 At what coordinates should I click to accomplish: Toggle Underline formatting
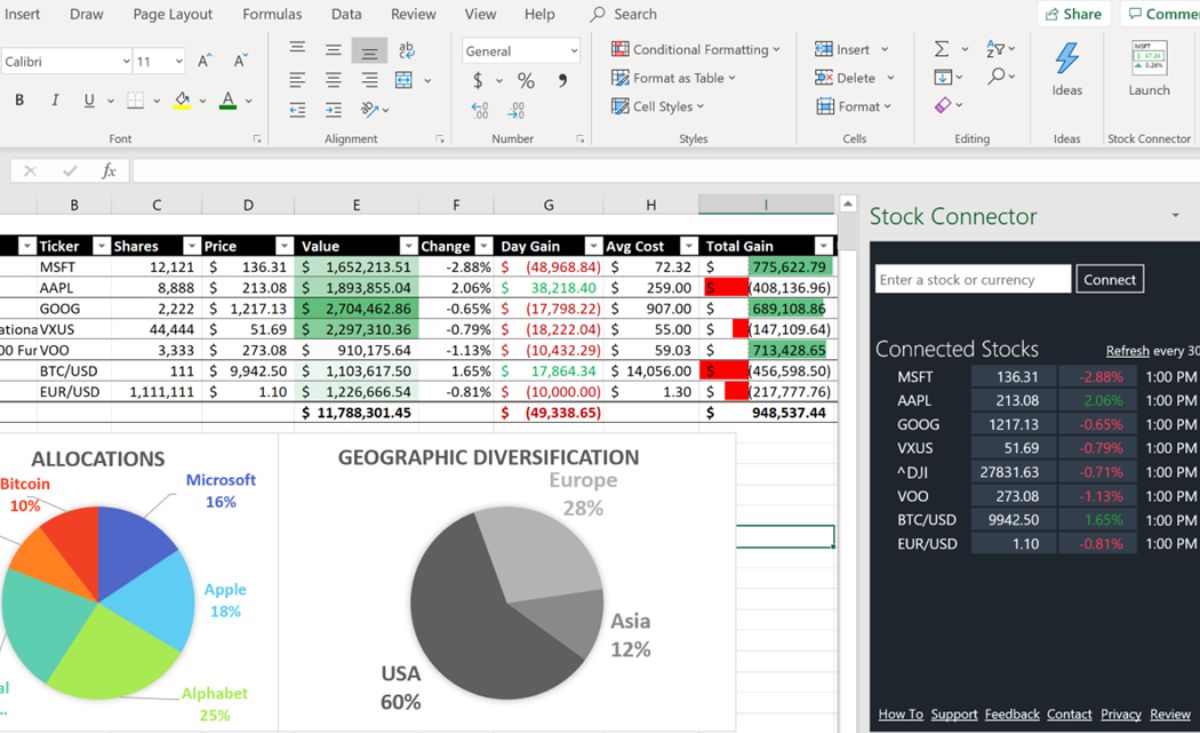pos(89,100)
